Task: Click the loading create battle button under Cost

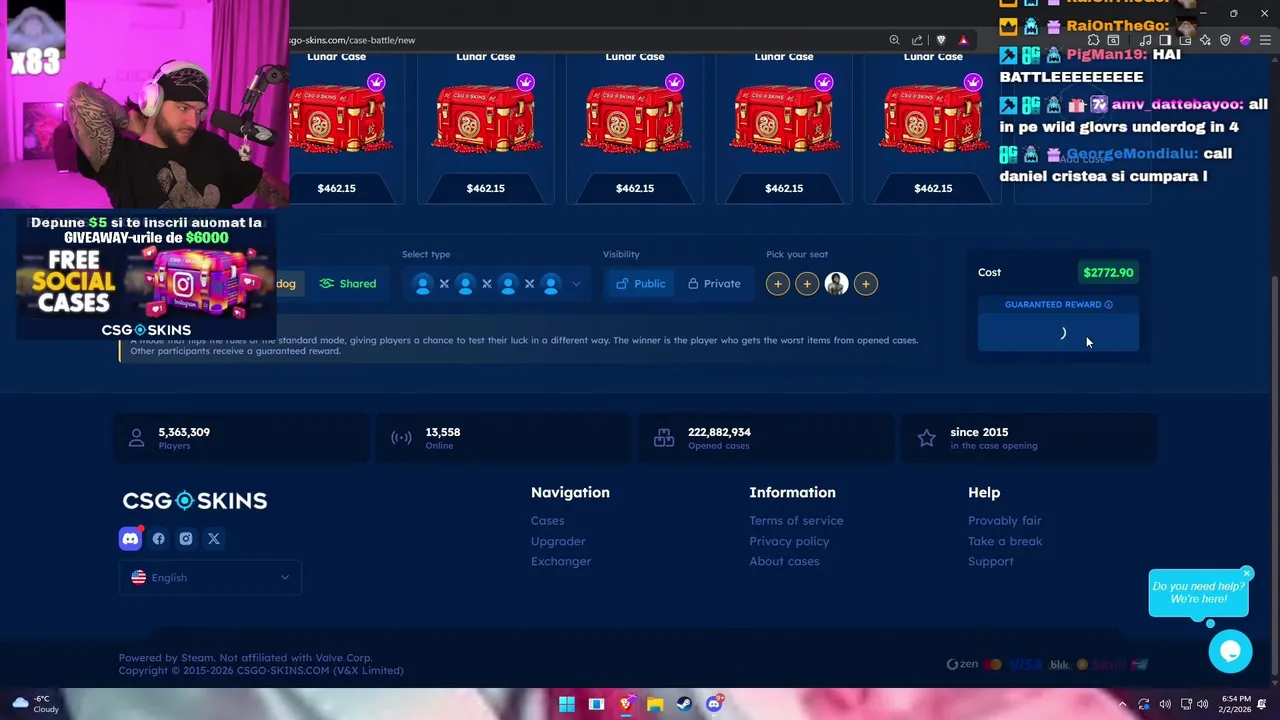Action: click(x=1058, y=333)
